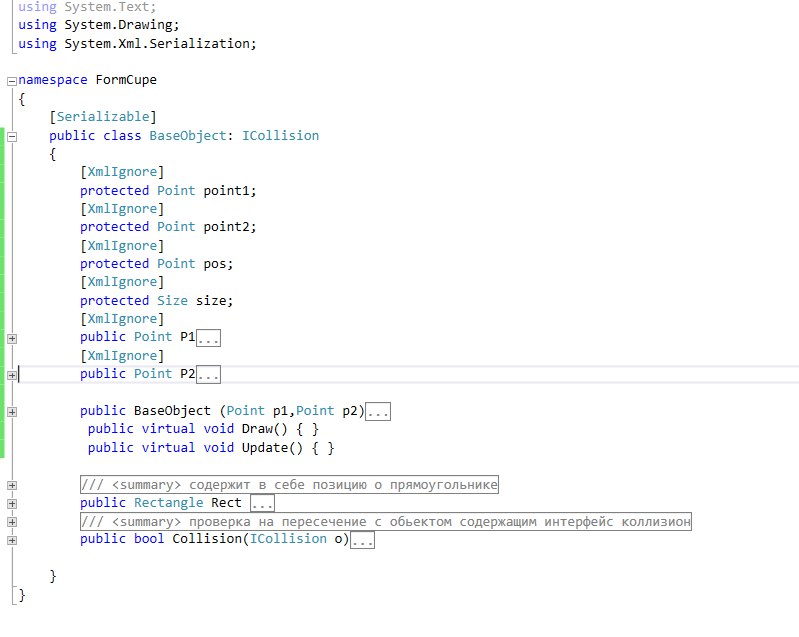Click the 'FormCupe' namespace name
Viewport: 799px width, 637px height.
pyautogui.click(x=126, y=80)
